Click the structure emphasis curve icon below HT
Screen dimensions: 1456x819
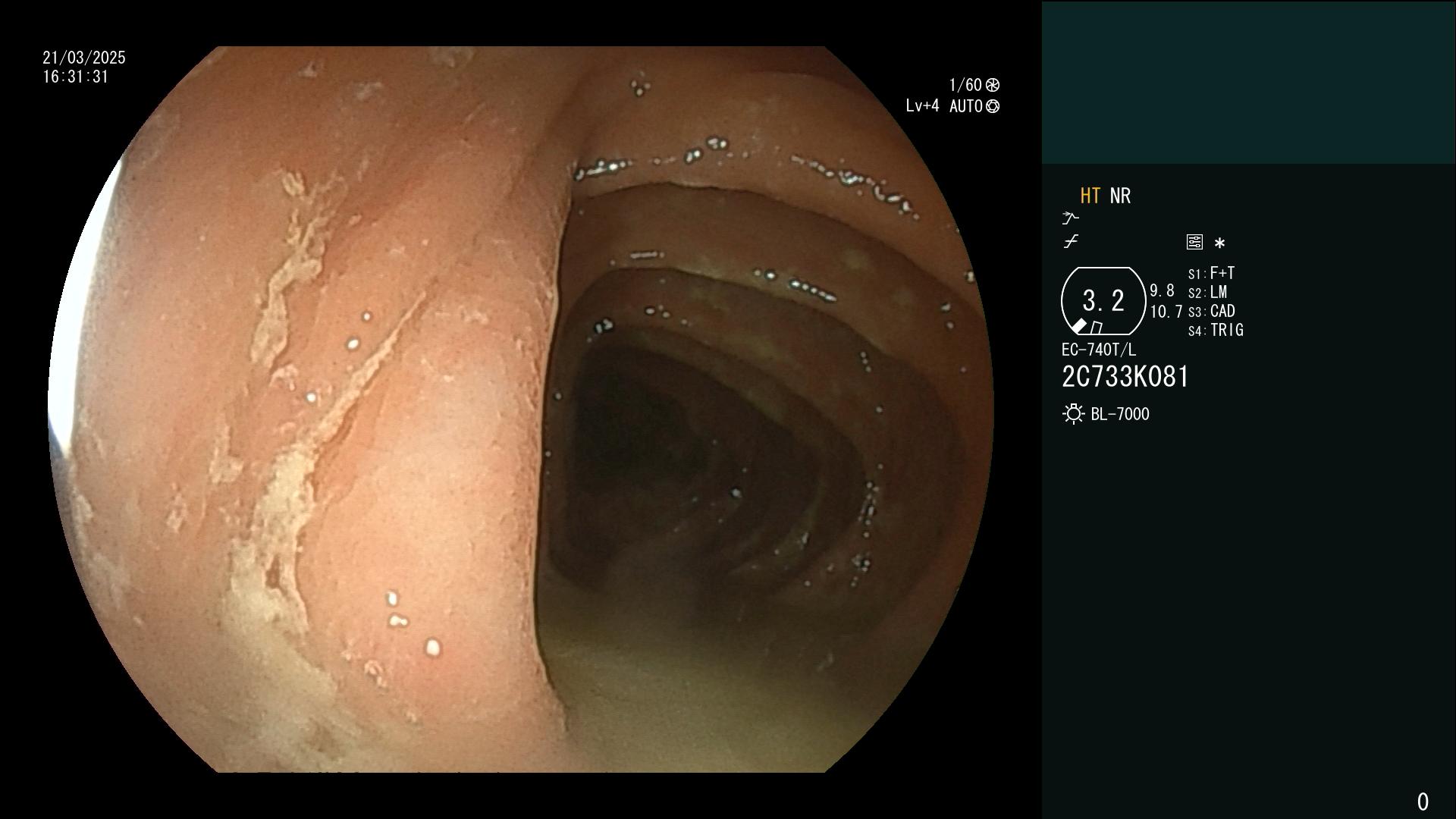(x=1070, y=218)
